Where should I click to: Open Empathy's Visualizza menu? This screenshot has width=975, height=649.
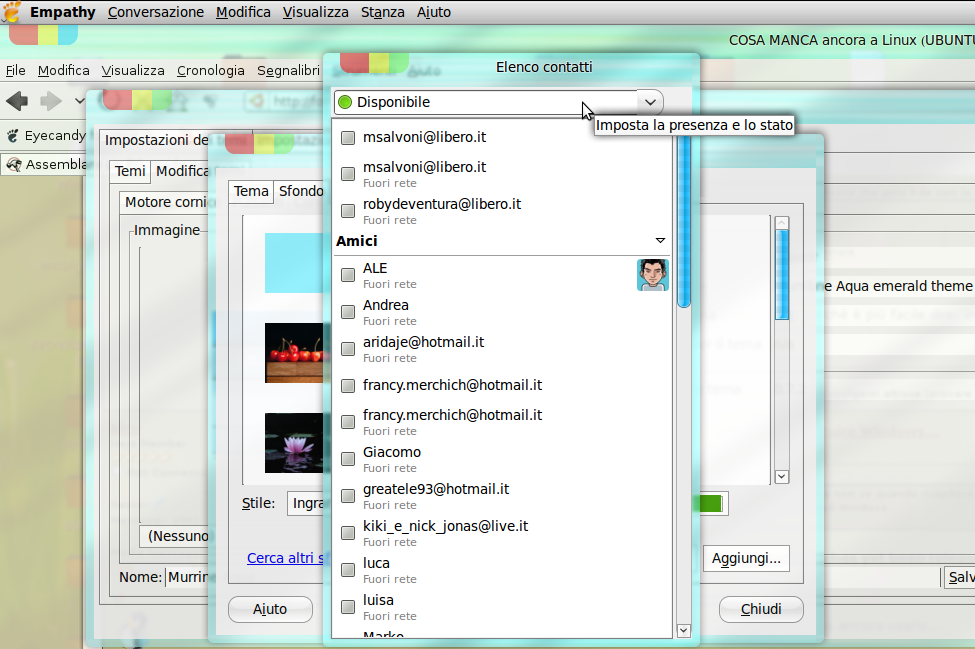tap(315, 12)
